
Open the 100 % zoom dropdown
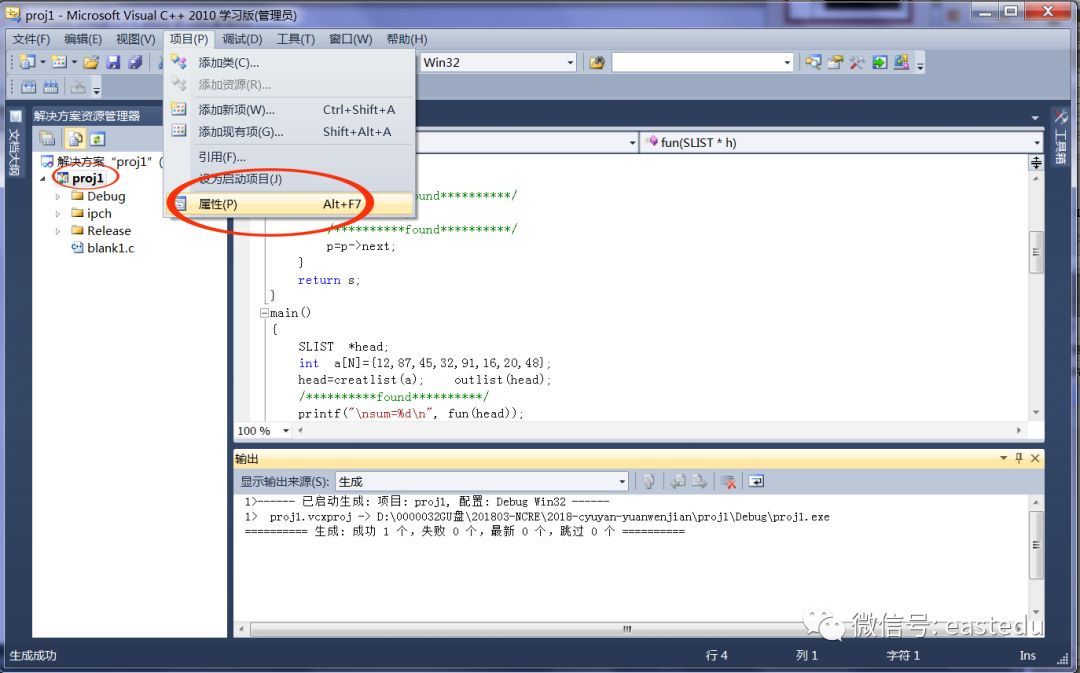pos(286,431)
